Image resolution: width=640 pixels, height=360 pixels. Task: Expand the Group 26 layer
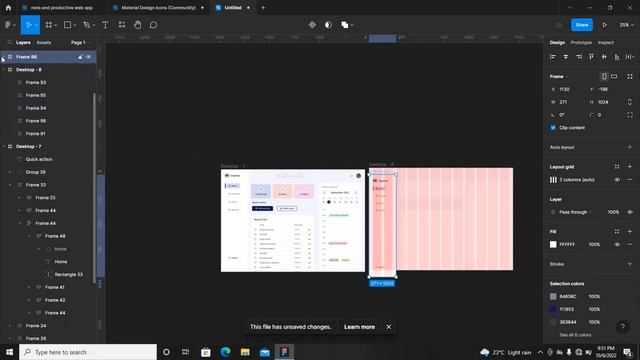pyautogui.click(x=10, y=172)
